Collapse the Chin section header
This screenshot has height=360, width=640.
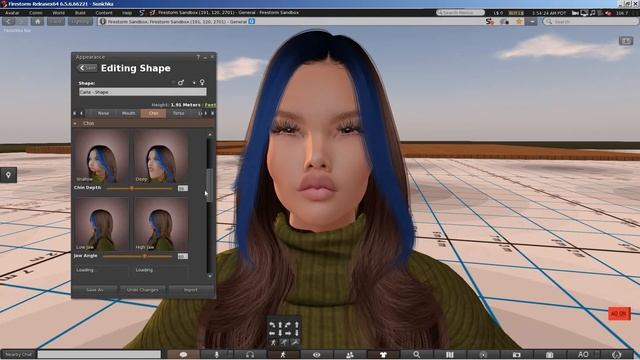click(x=143, y=123)
